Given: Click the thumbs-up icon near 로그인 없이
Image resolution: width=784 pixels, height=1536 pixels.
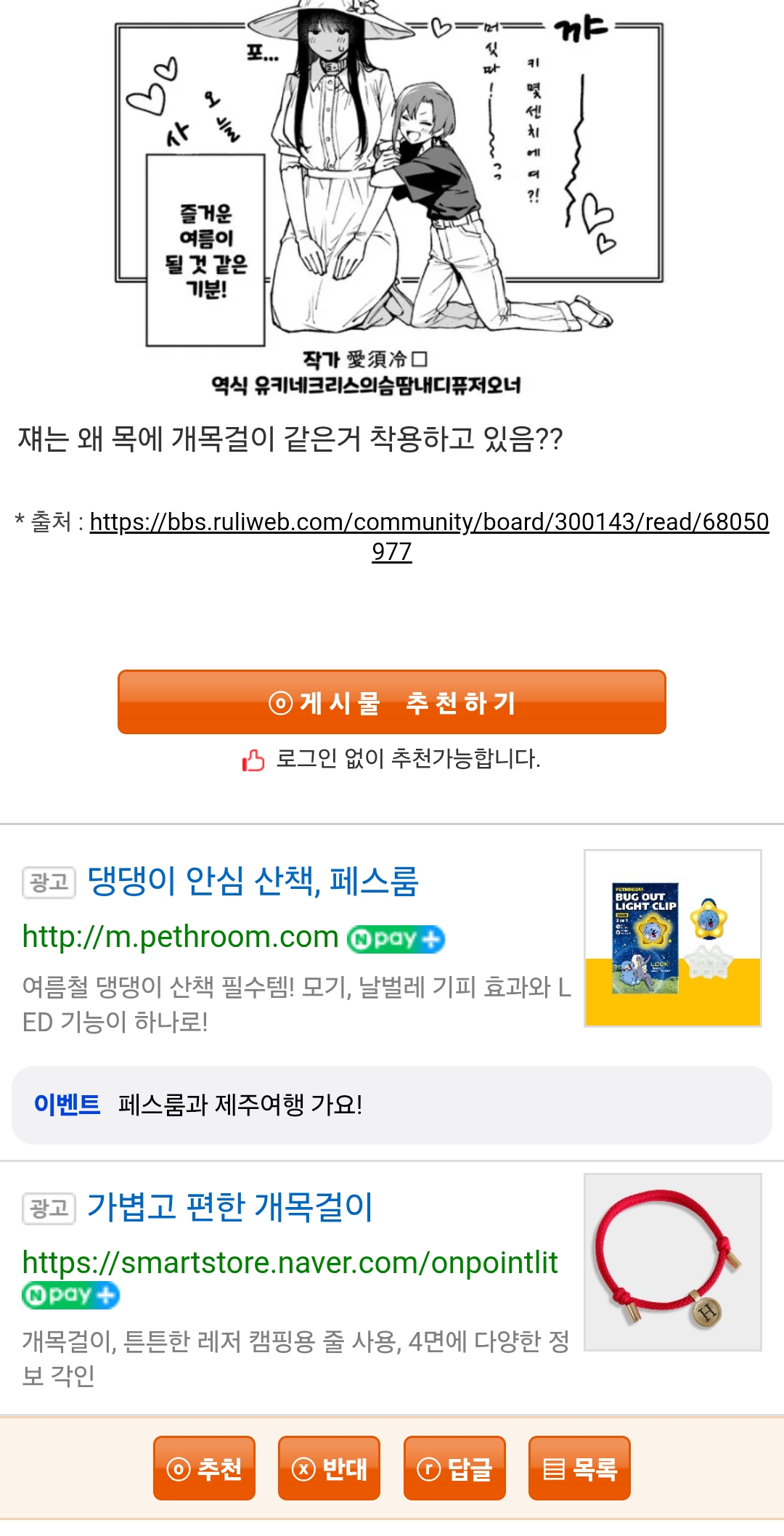Looking at the screenshot, I should [253, 760].
